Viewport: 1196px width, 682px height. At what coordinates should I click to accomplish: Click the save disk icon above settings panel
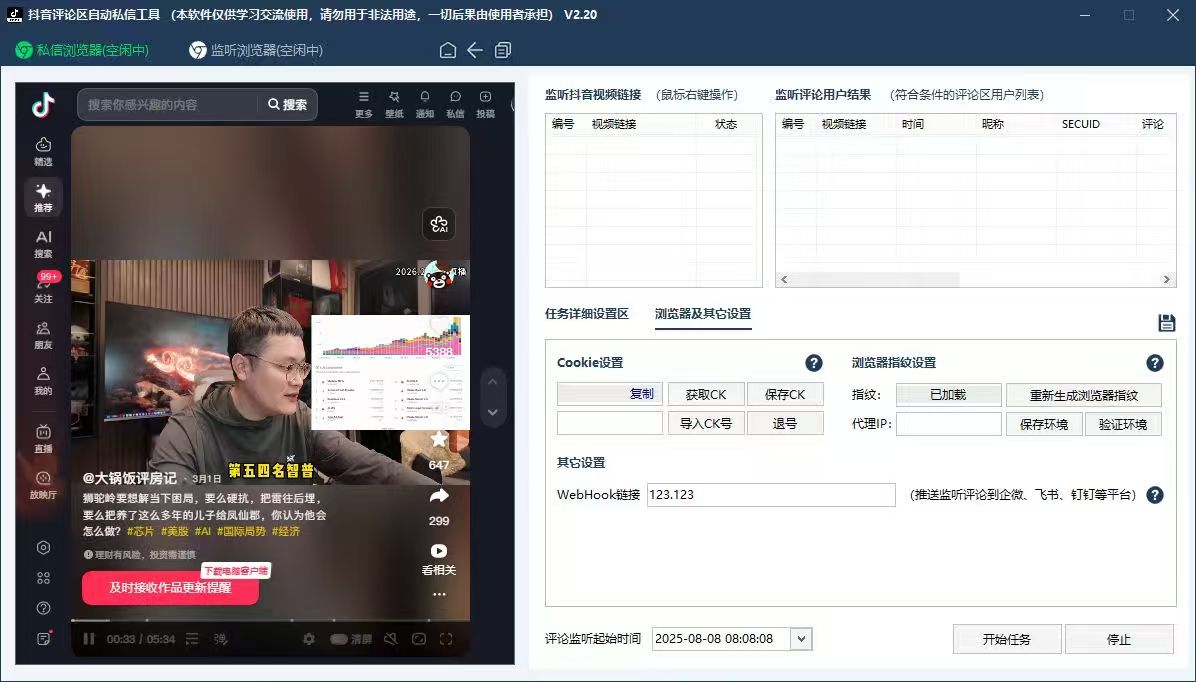pos(1166,323)
